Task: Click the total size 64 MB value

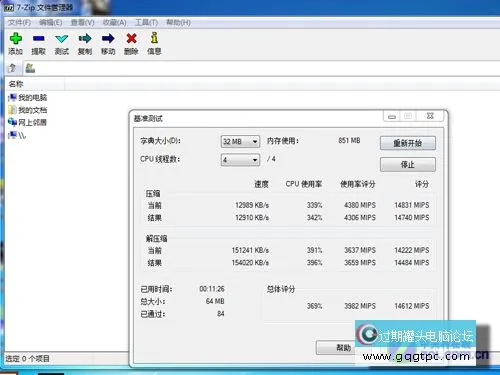Action: 215,301
